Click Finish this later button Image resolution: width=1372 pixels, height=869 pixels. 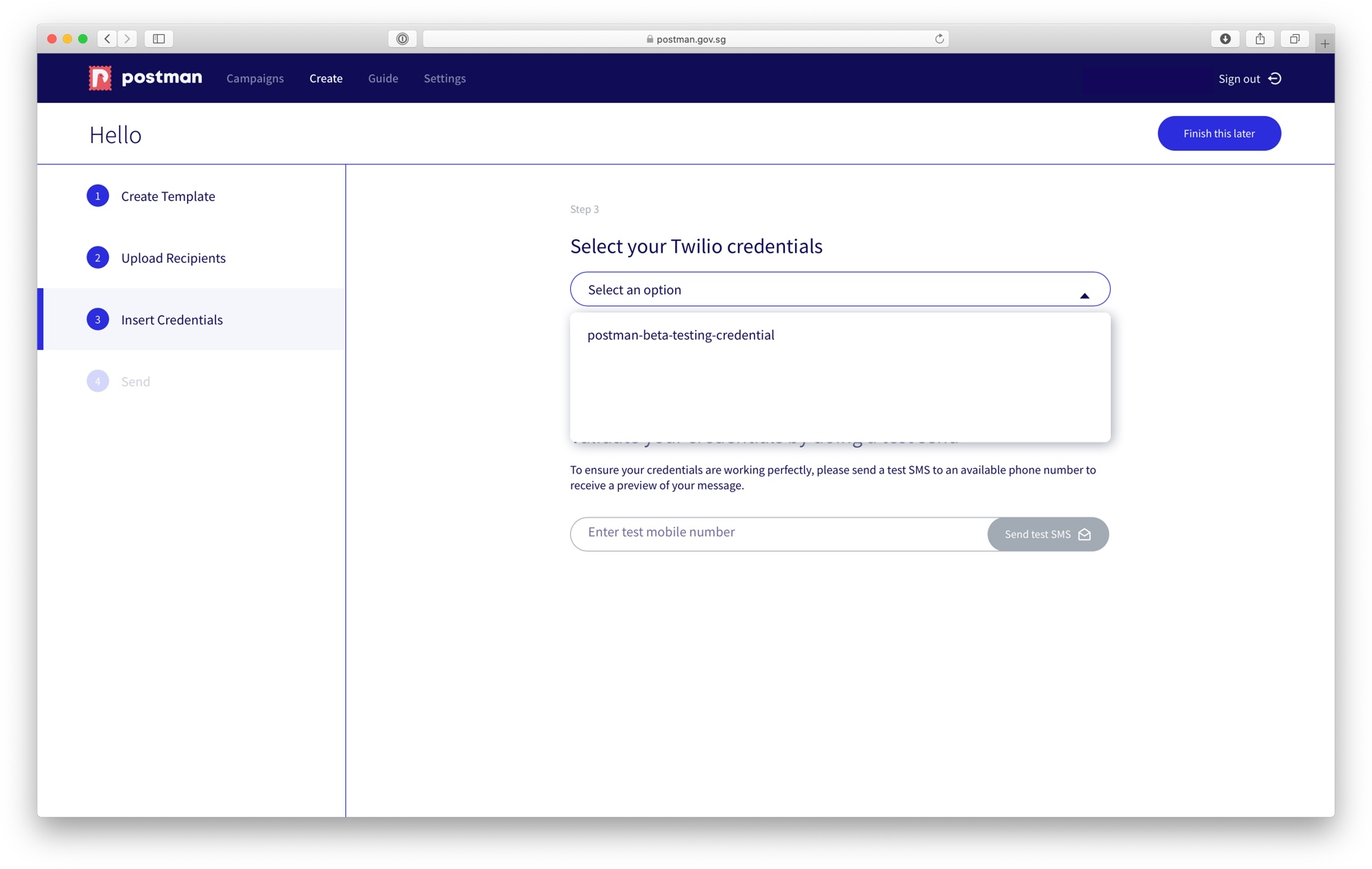coord(1219,134)
